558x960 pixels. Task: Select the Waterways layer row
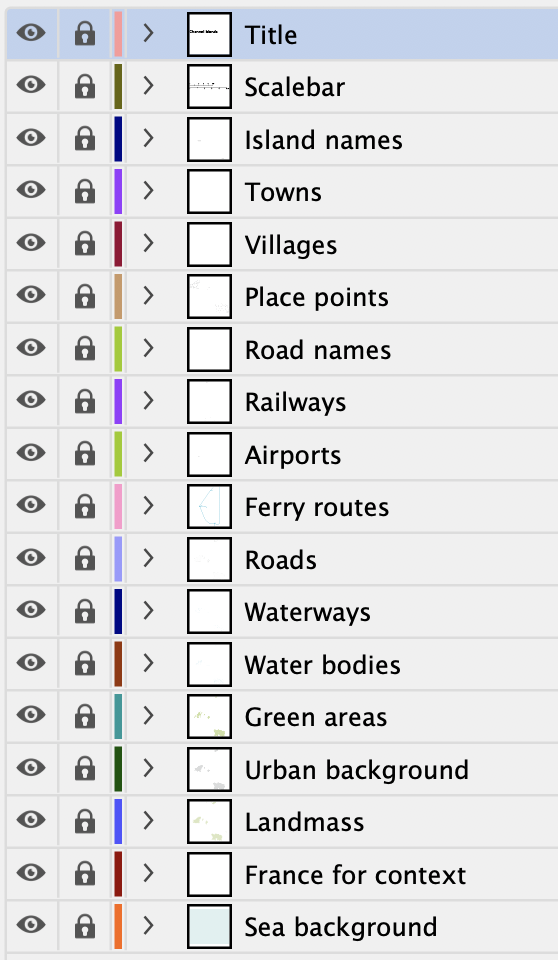282,612
